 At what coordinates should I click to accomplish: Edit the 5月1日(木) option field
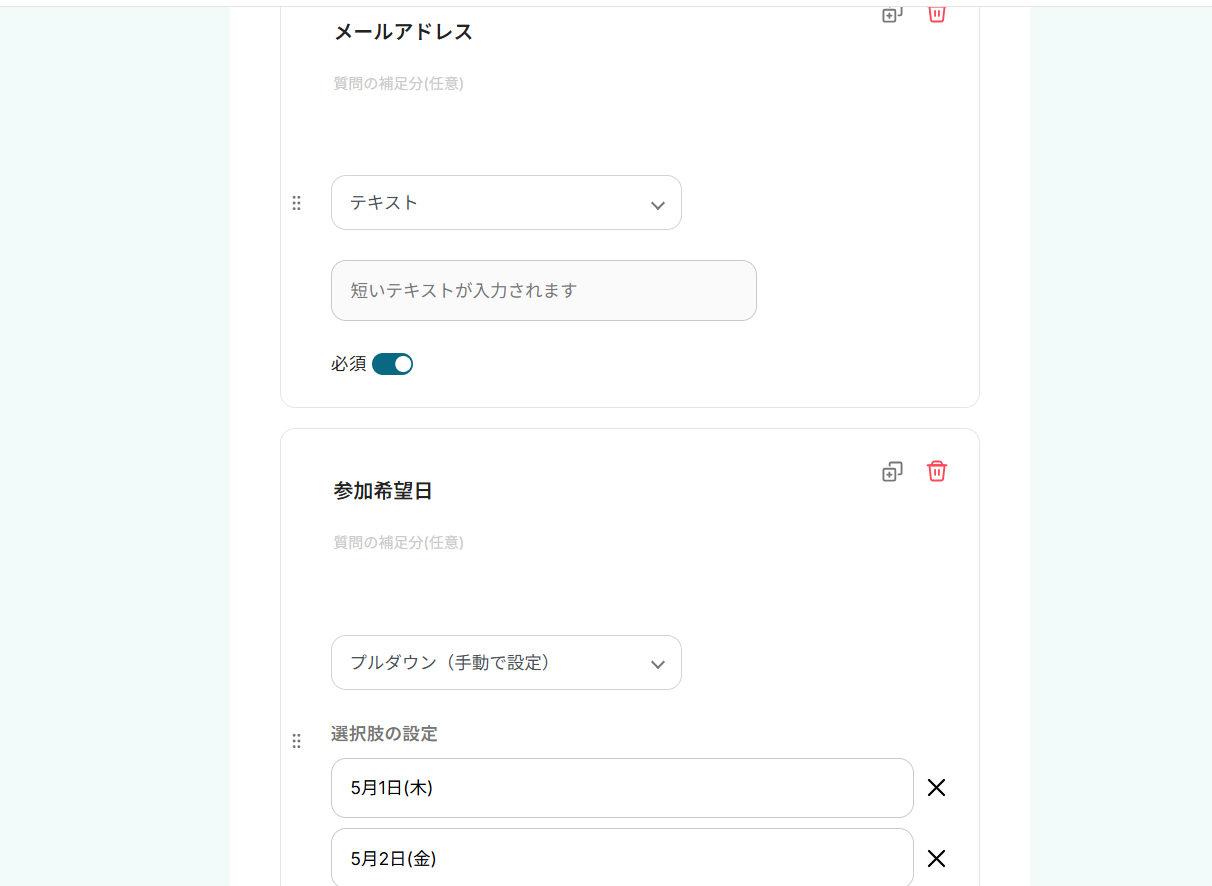point(621,788)
